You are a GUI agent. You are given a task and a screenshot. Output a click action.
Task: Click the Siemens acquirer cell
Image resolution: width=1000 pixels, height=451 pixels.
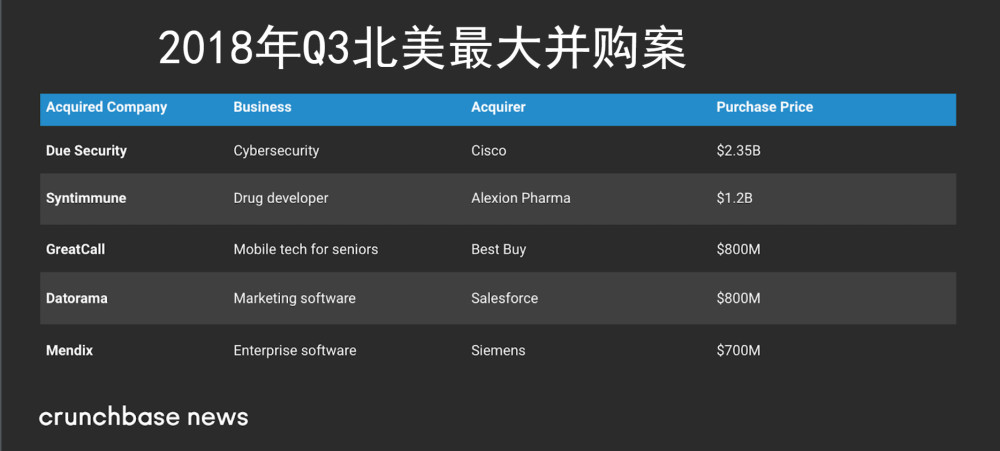tap(498, 351)
